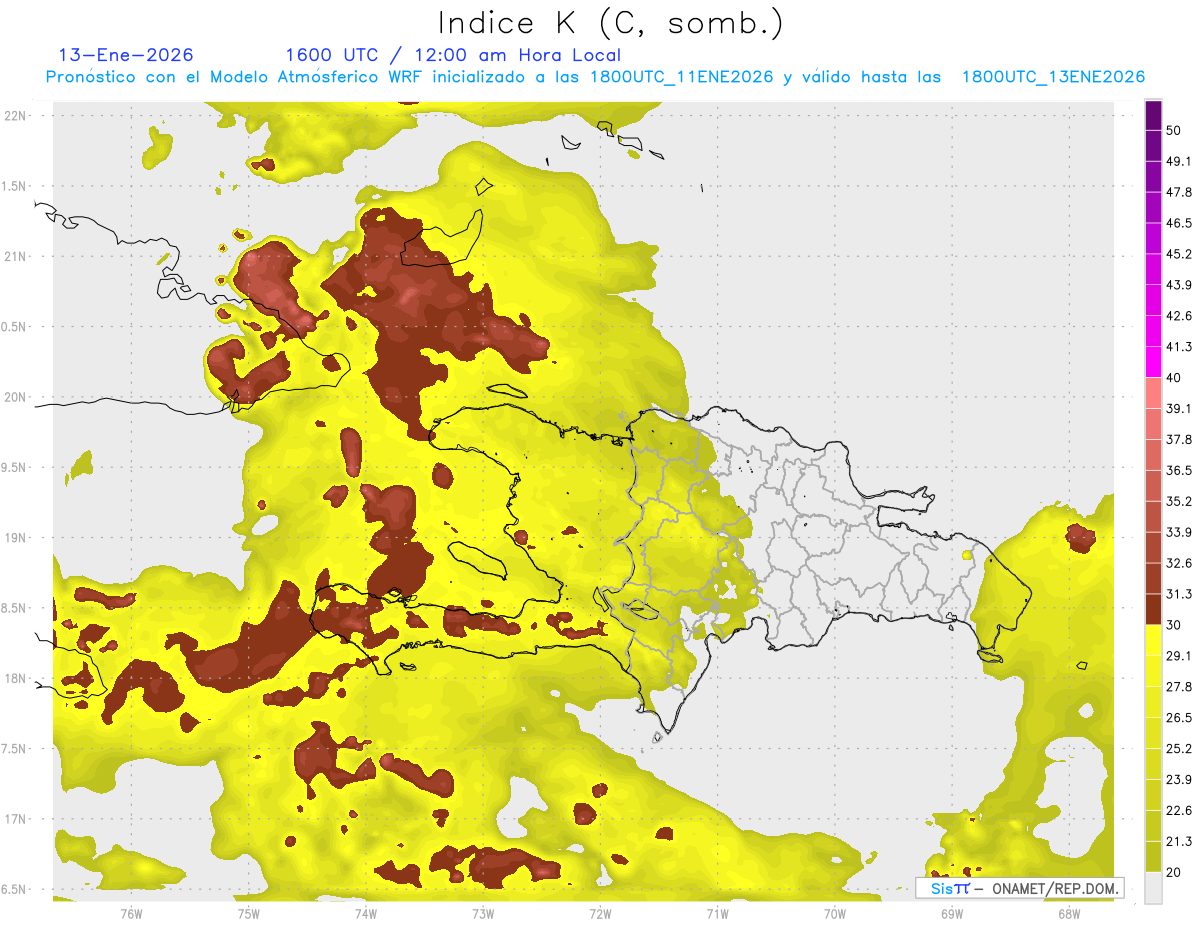Screen dimensions: 1200x927
Task: Select the bright yellow legend segment between 29.1 and 30
Action: 1153,640
